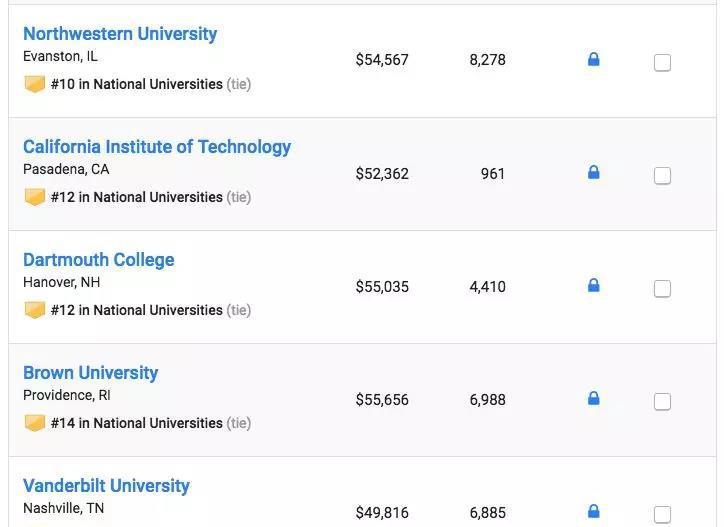Click Brown University's $55,656 tuition value
Image resolution: width=724 pixels, height=527 pixels.
tap(382, 400)
